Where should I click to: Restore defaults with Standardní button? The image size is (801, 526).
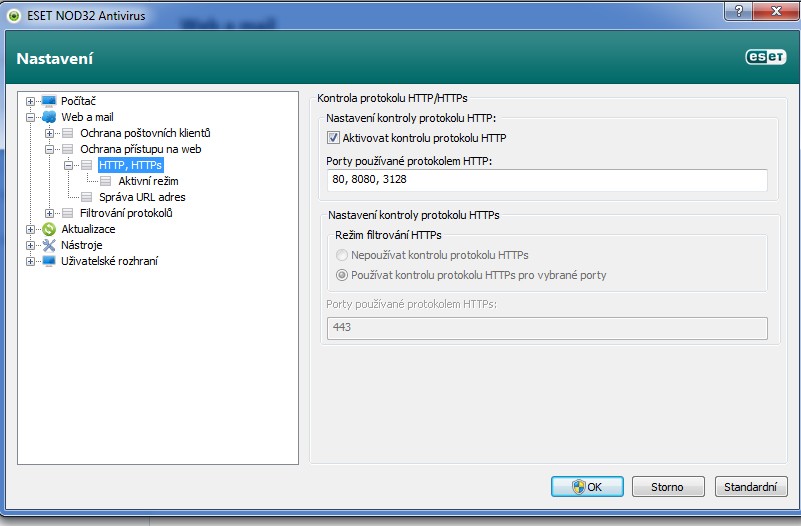[750, 487]
